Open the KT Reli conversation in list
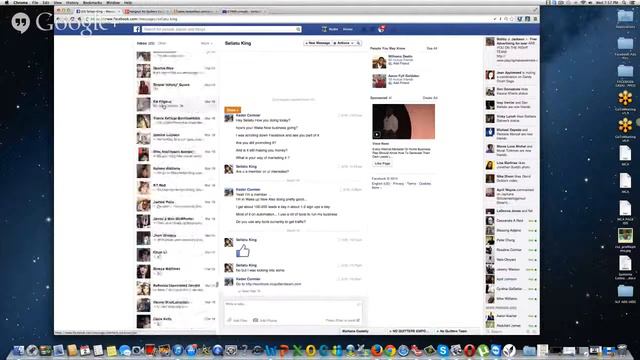This screenshot has width=640, height=360. [x=176, y=188]
